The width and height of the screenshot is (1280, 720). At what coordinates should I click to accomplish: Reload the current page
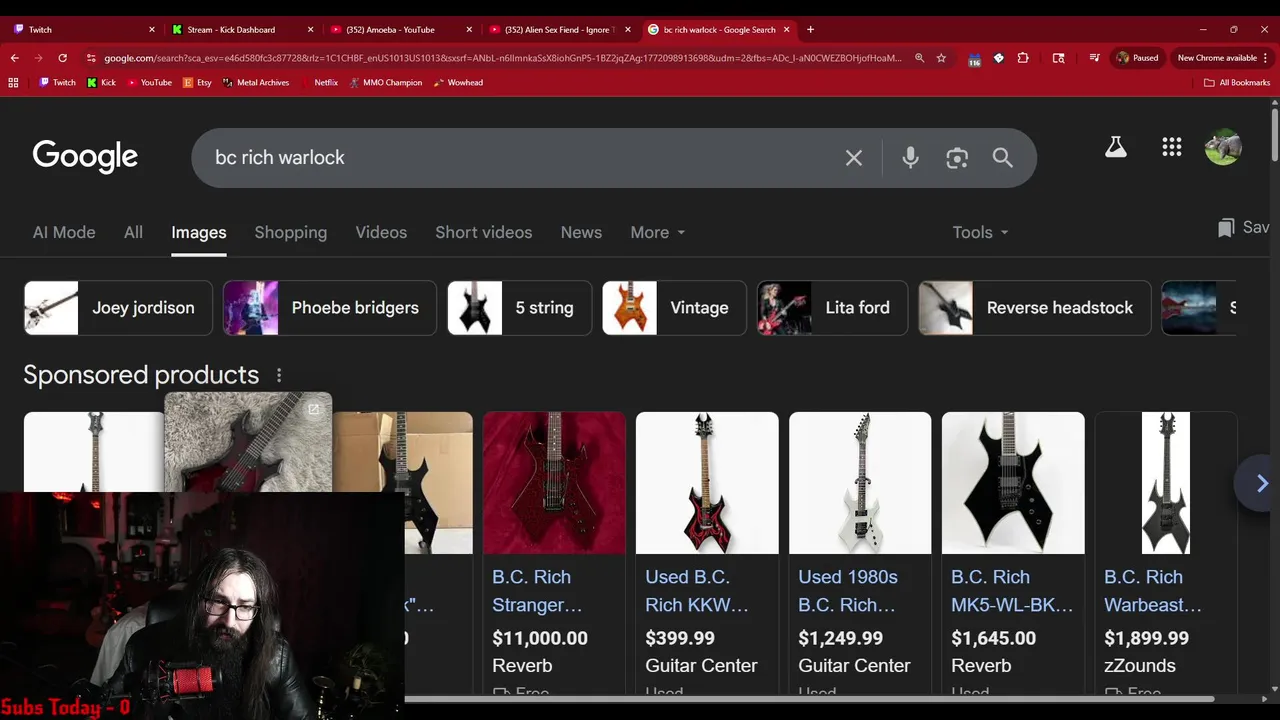click(x=62, y=58)
